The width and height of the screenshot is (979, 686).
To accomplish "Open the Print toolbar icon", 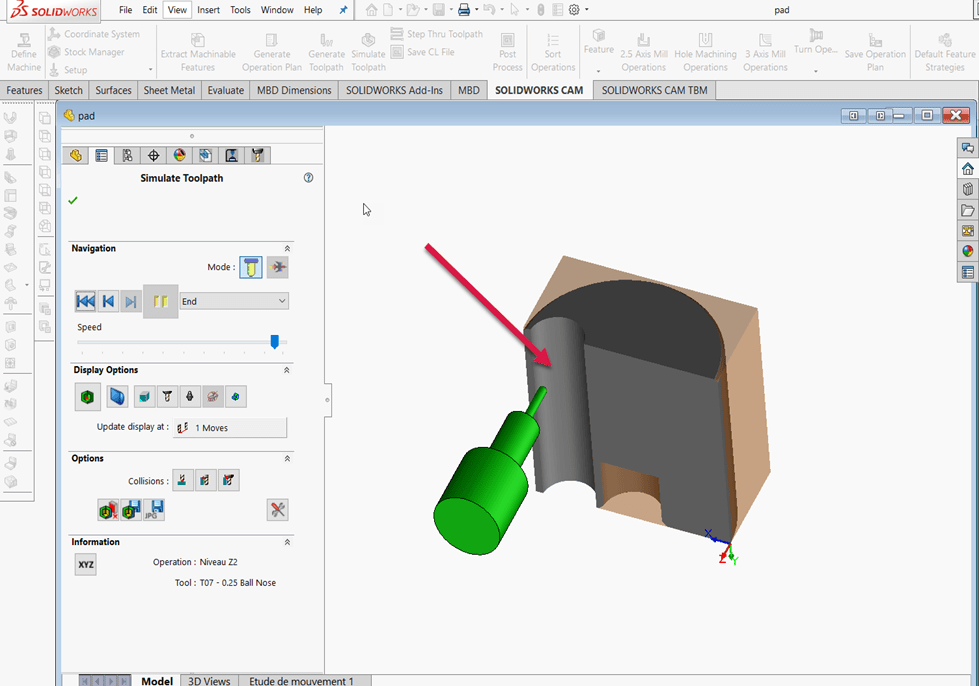I will (464, 10).
